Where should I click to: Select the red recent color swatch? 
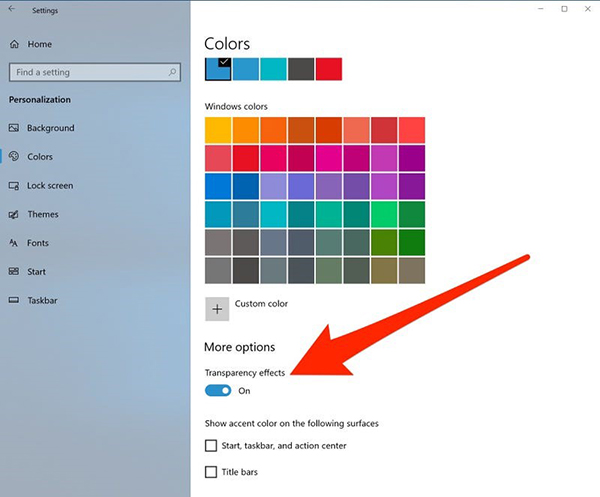coord(329,69)
